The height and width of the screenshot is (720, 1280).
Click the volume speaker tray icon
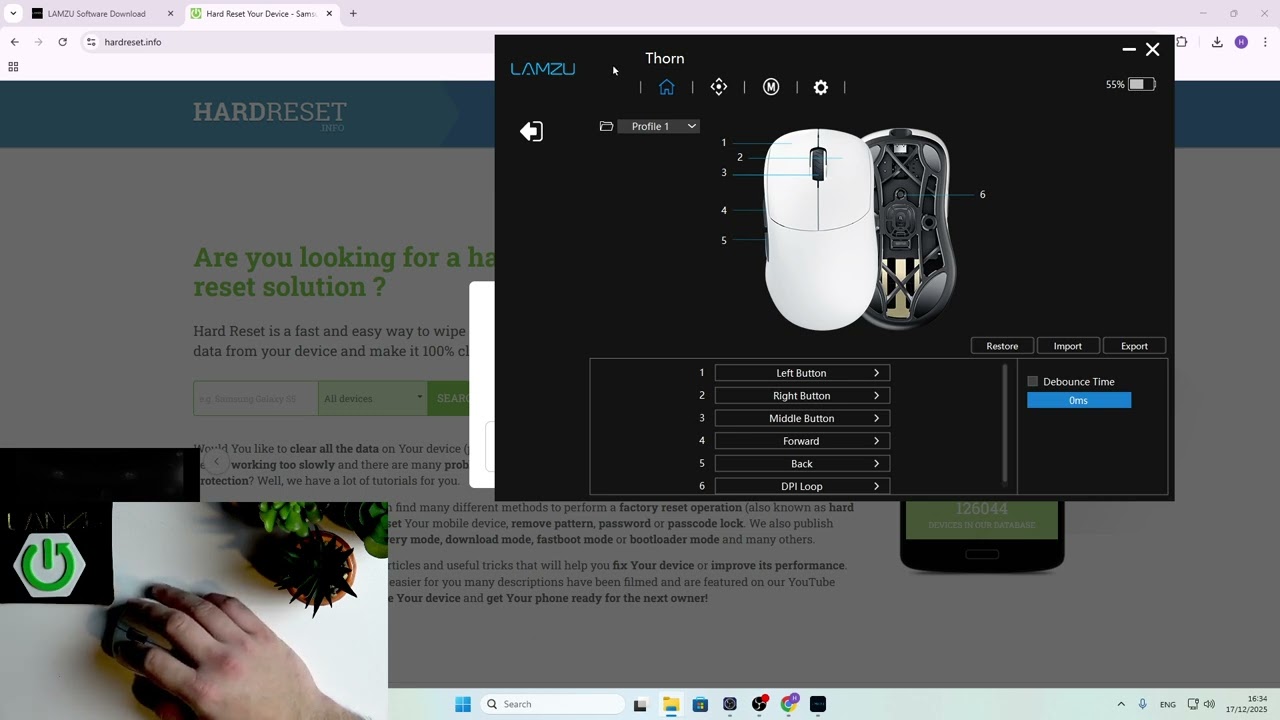[x=1209, y=704]
